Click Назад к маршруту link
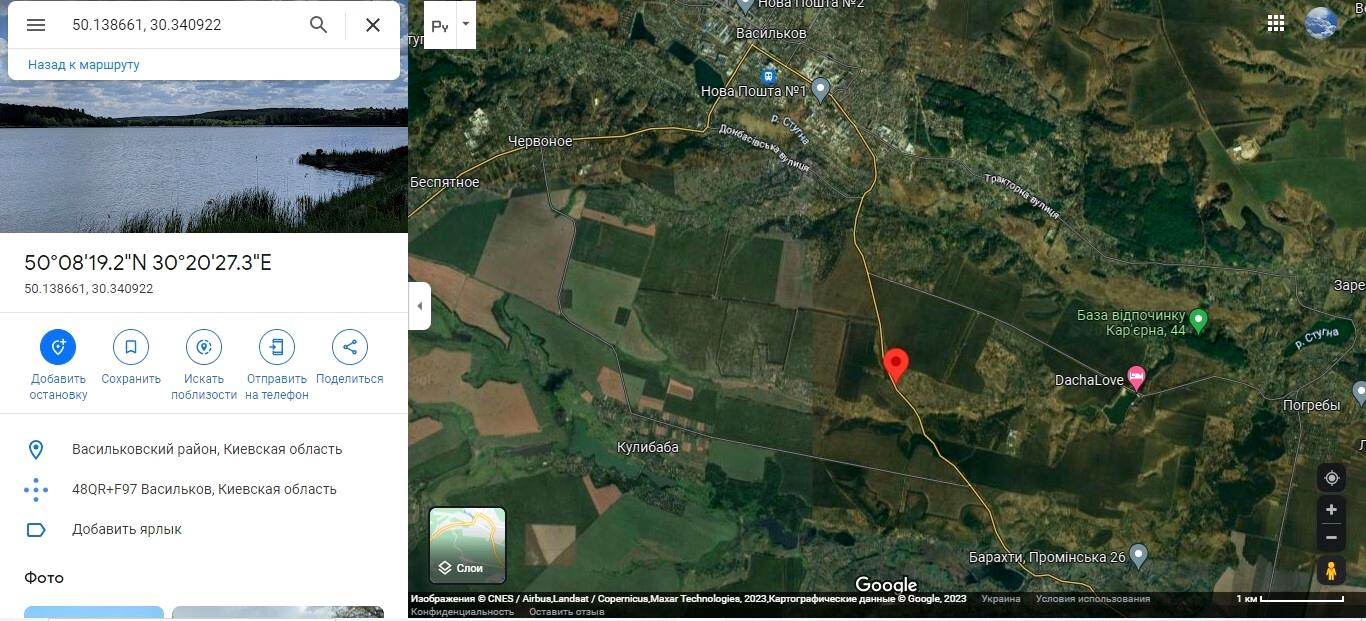Screen dimensions: 1366x621 point(84,64)
